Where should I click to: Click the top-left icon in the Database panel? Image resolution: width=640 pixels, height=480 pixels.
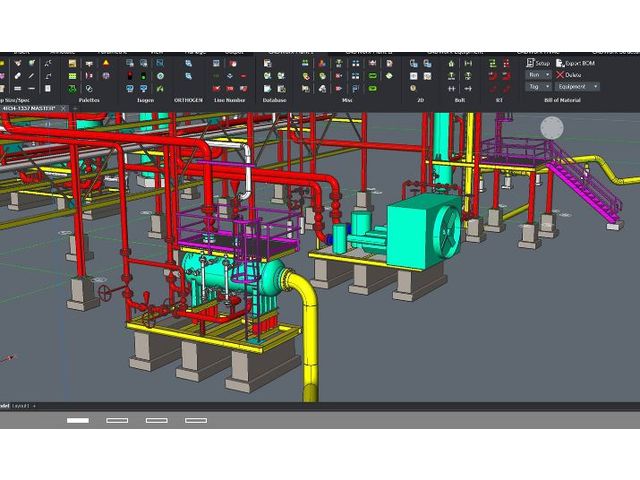pos(267,63)
